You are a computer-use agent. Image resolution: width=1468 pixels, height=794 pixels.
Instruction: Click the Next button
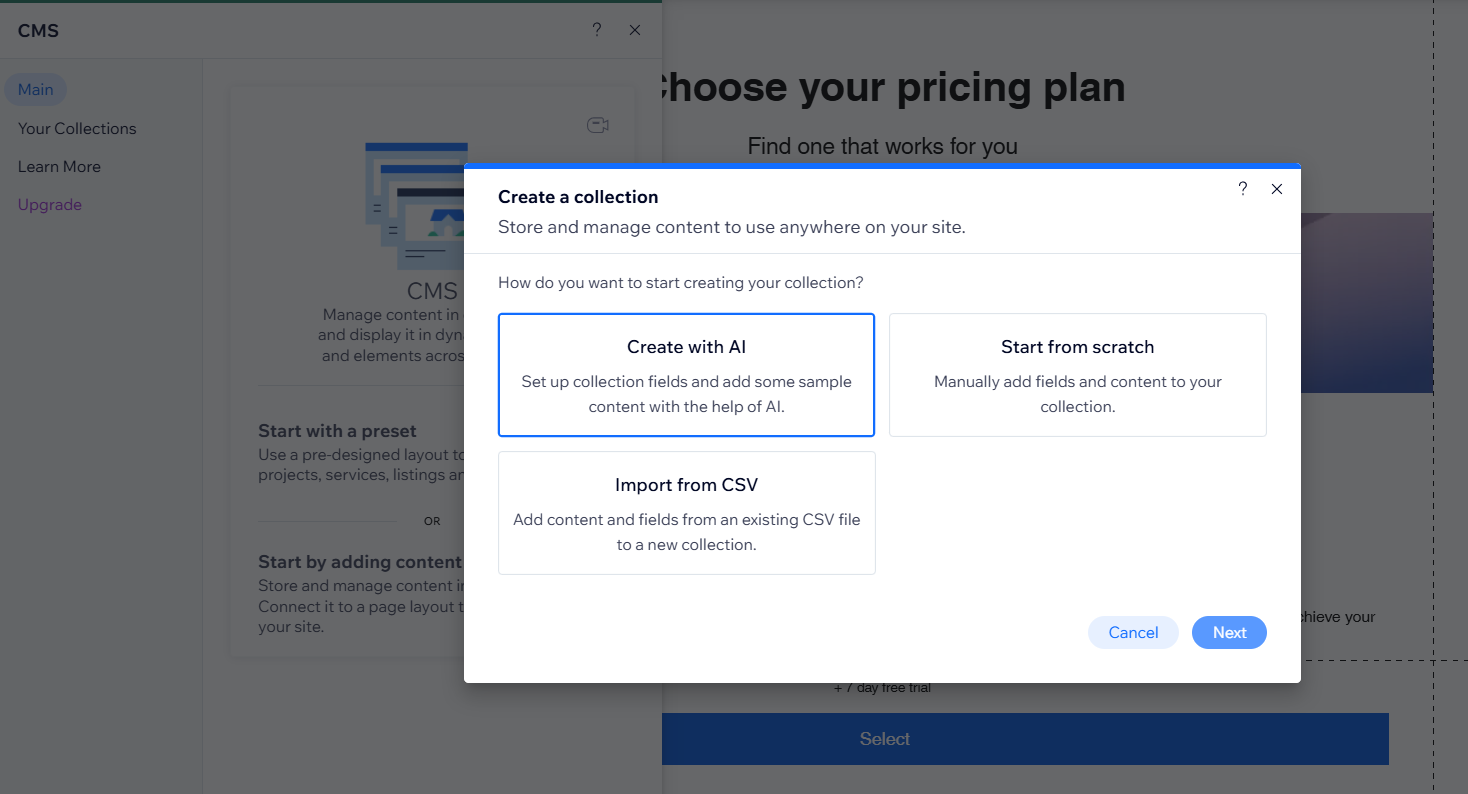click(x=1229, y=632)
